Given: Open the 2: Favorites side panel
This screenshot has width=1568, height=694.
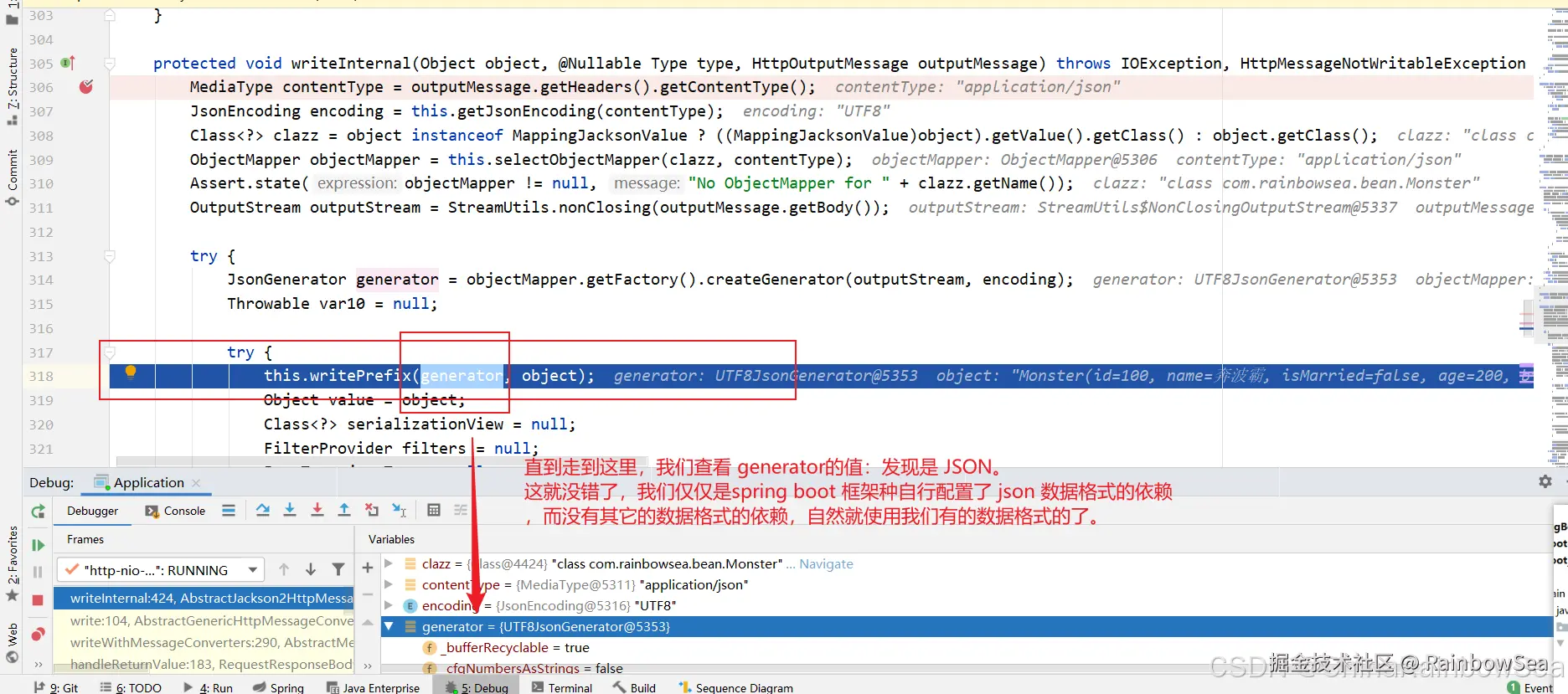Looking at the screenshot, I should (x=12, y=563).
